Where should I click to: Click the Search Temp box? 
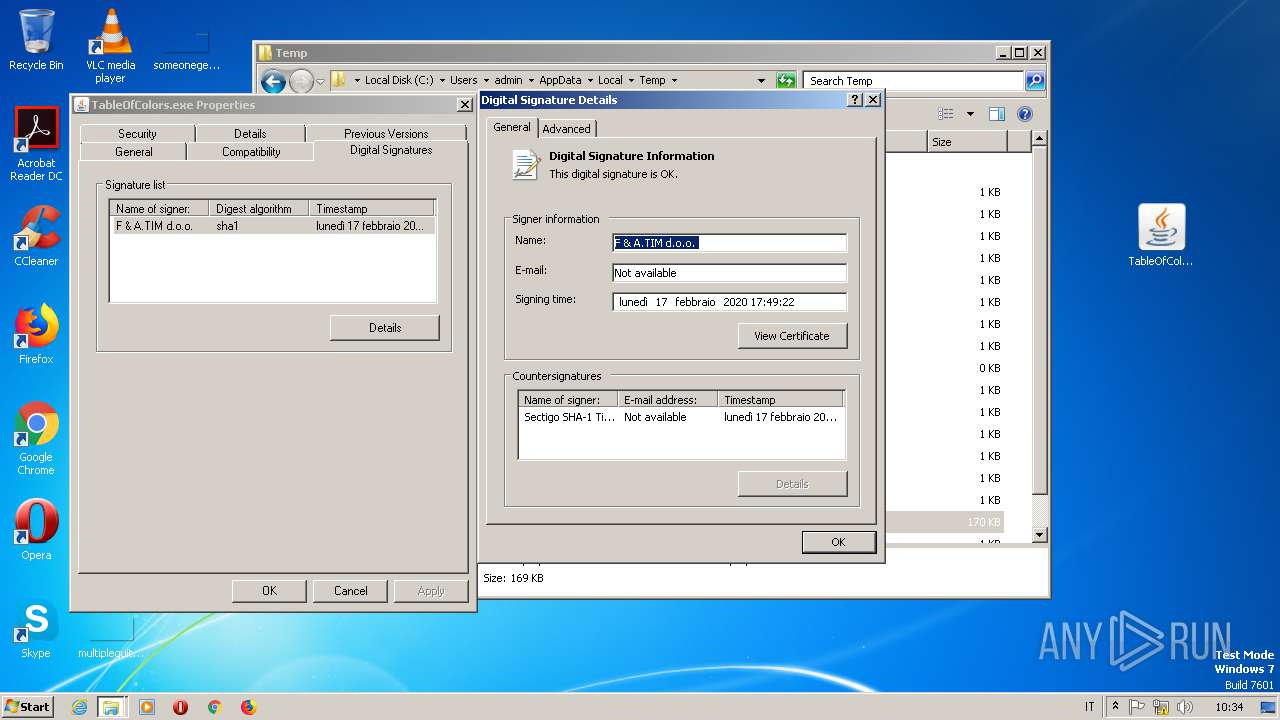pyautogui.click(x=913, y=81)
